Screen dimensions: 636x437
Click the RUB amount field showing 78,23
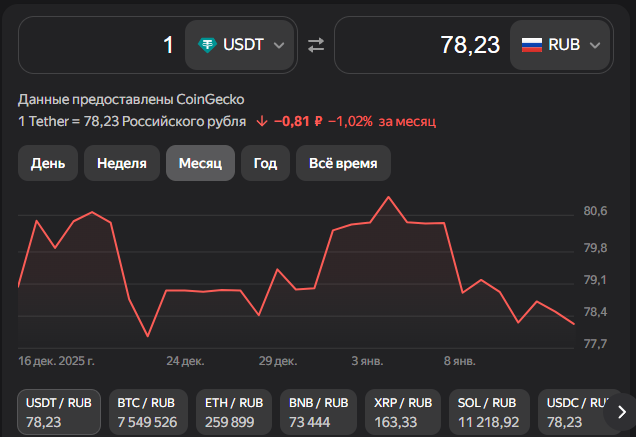pyautogui.click(x=420, y=45)
